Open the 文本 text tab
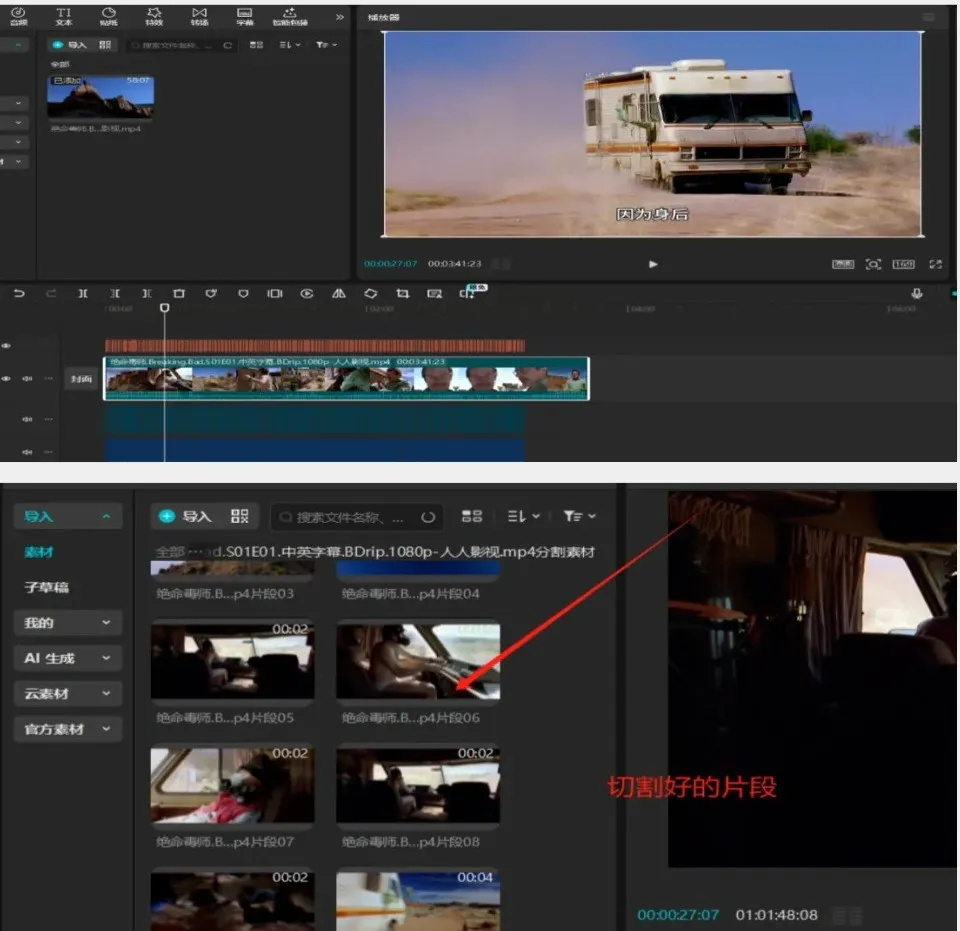This screenshot has height=931, width=960. (64, 17)
